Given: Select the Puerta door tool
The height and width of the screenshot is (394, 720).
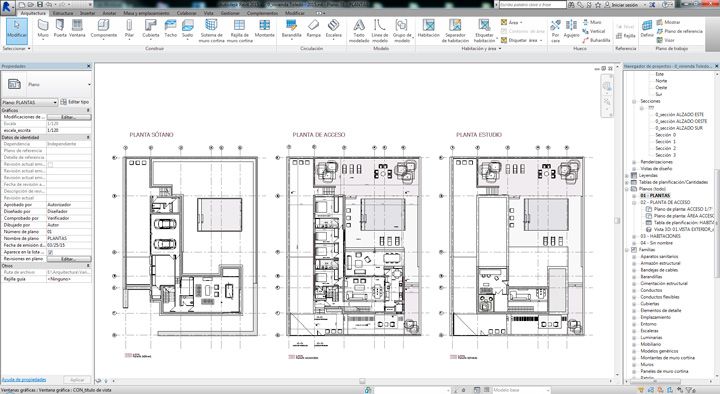Looking at the screenshot, I should pyautogui.click(x=60, y=28).
